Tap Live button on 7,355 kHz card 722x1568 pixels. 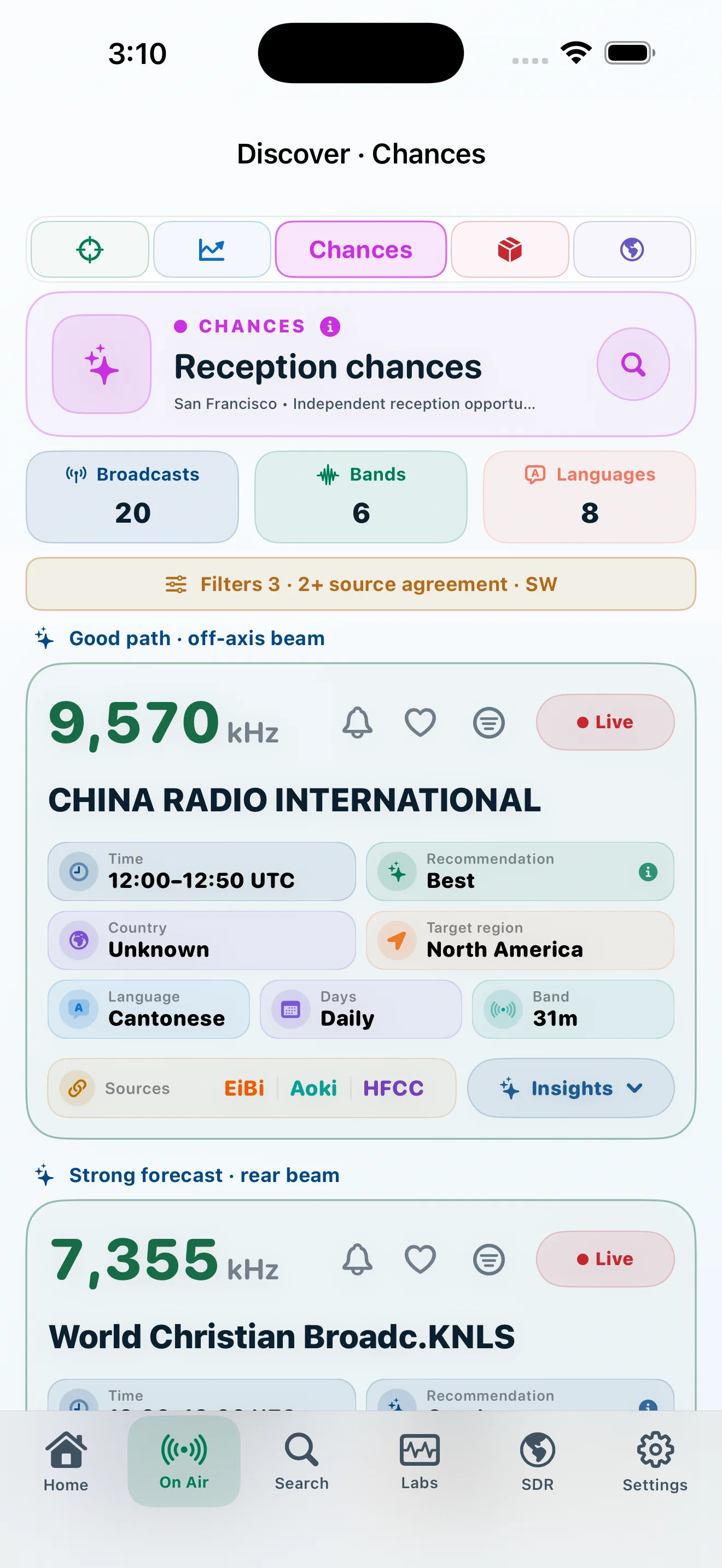pos(605,1260)
